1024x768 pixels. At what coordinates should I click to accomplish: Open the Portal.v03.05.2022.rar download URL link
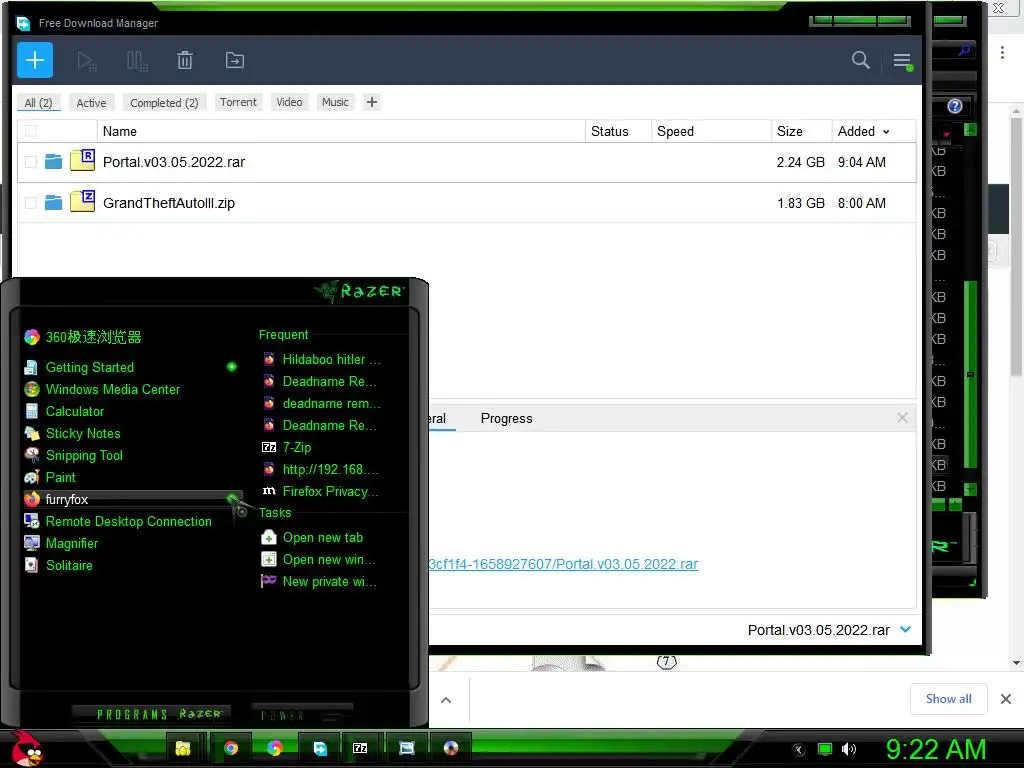pyautogui.click(x=563, y=564)
